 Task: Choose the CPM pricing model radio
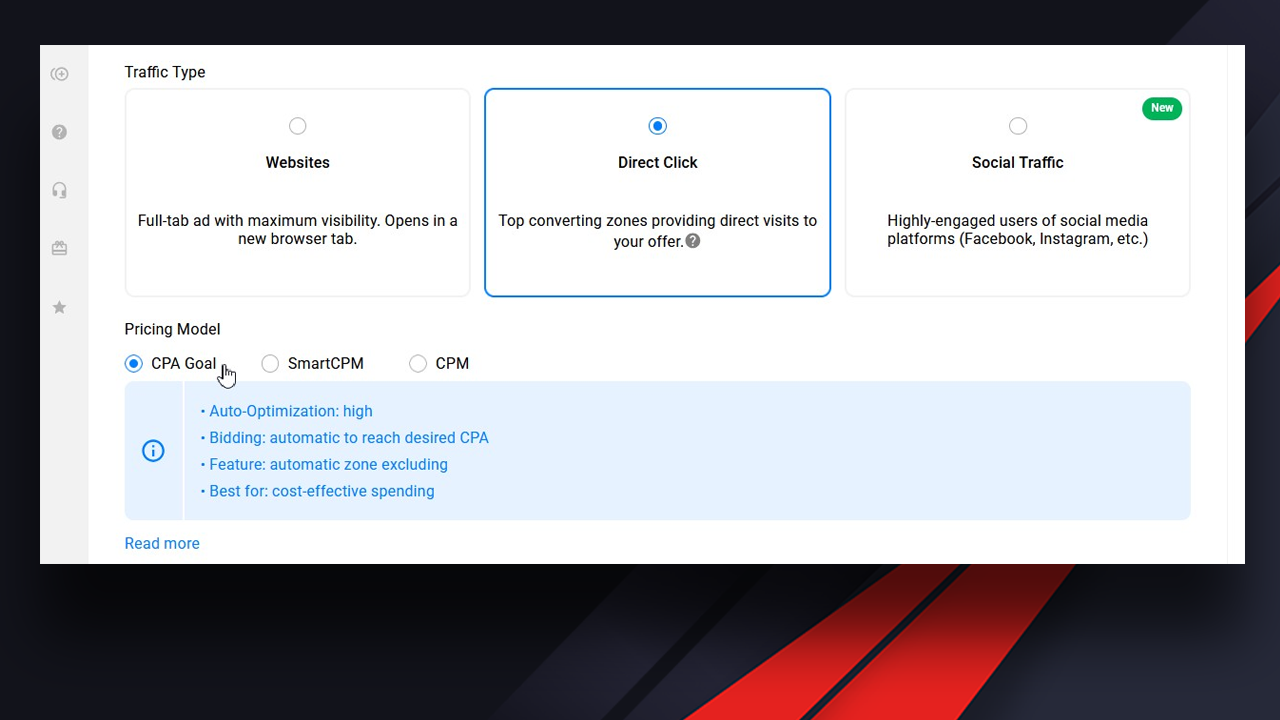click(x=418, y=364)
